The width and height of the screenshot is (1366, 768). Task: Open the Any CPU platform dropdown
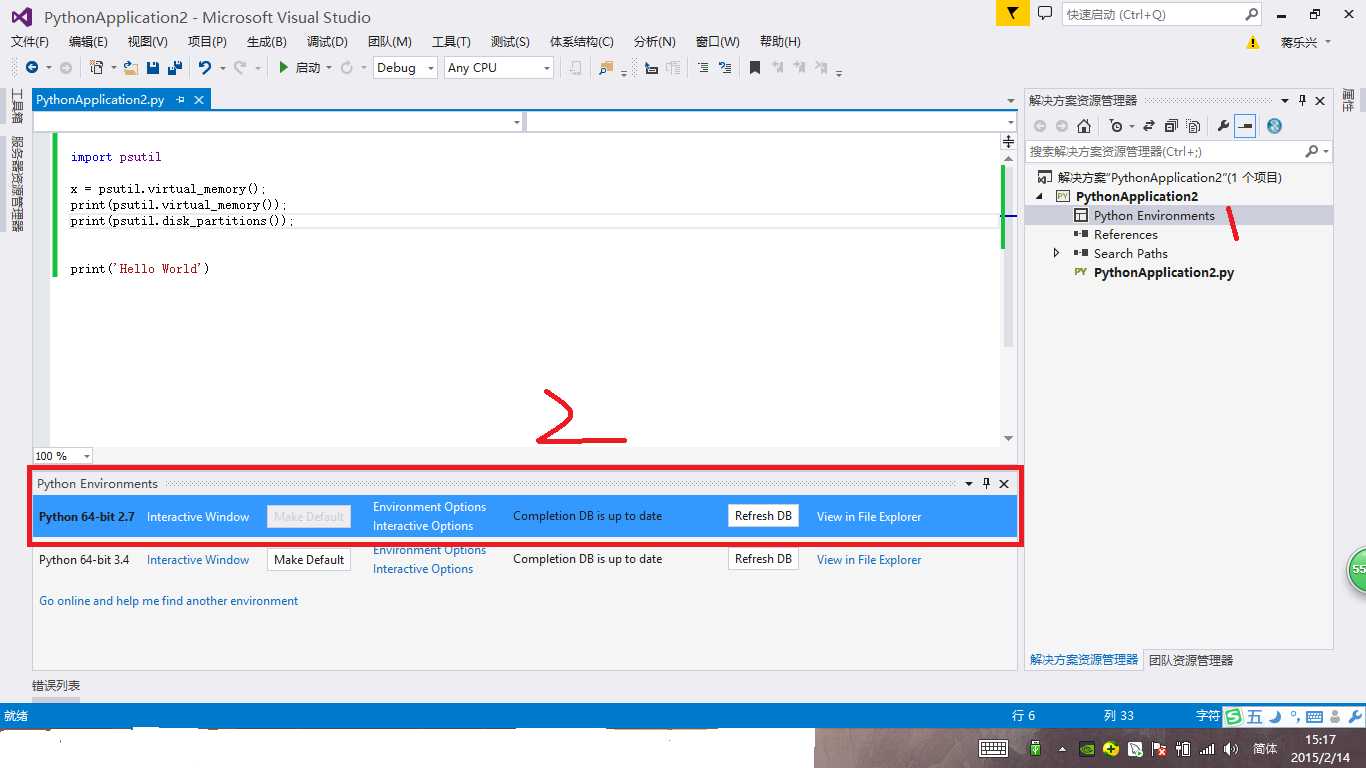(x=498, y=67)
